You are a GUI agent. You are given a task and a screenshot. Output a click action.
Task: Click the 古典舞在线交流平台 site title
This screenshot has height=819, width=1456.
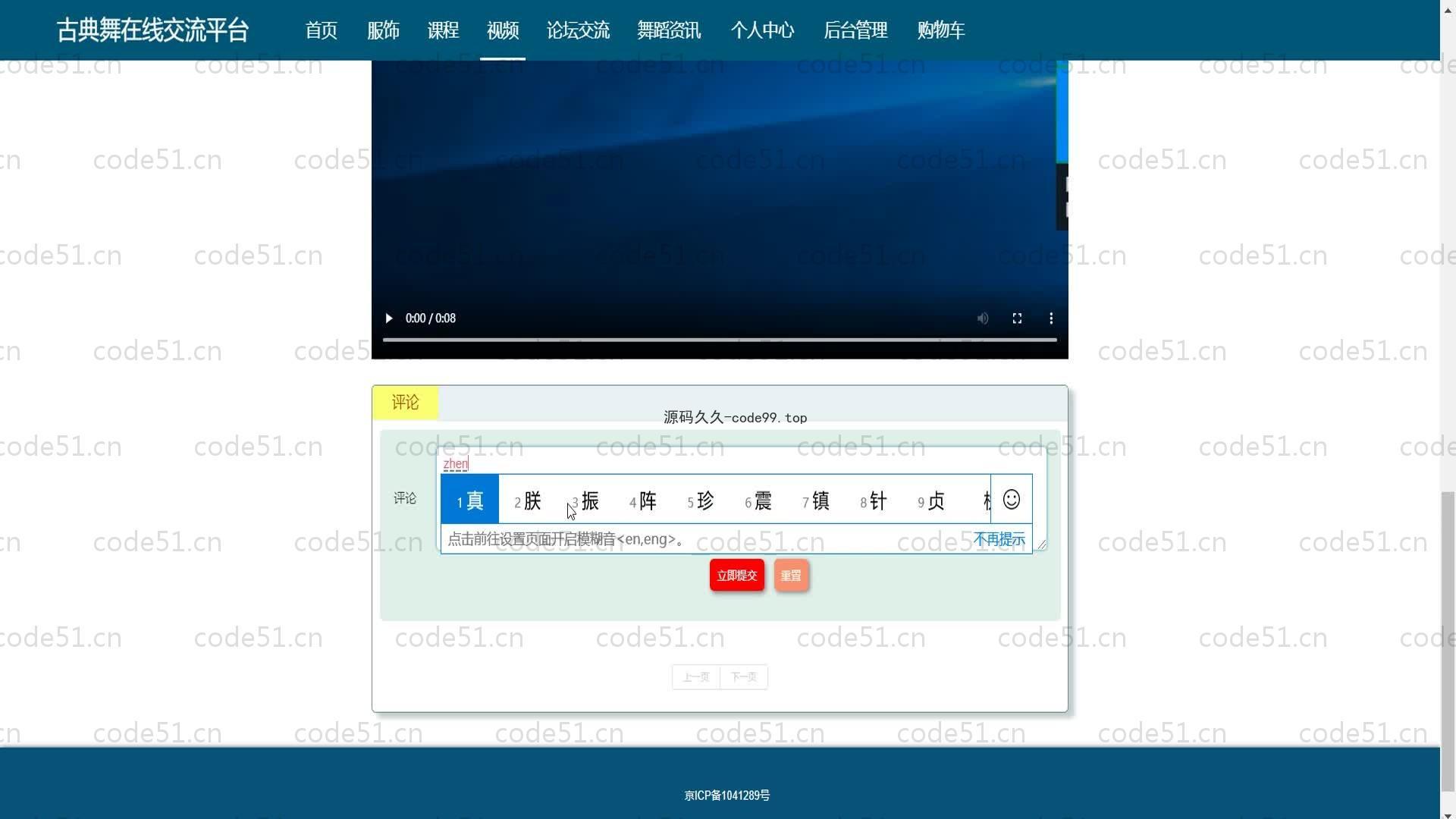click(152, 30)
